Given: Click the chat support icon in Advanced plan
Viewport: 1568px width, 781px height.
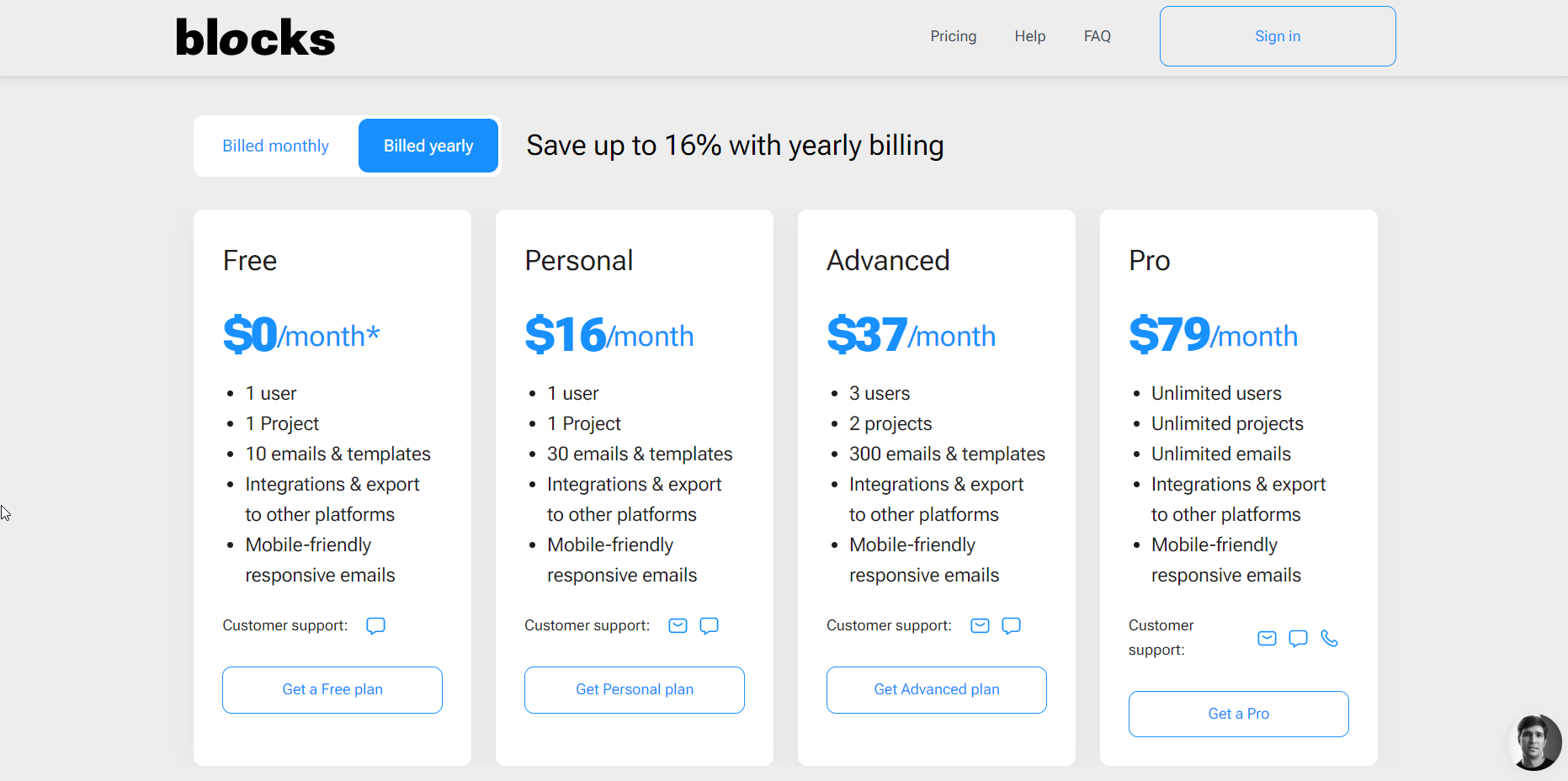Looking at the screenshot, I should (x=1011, y=625).
